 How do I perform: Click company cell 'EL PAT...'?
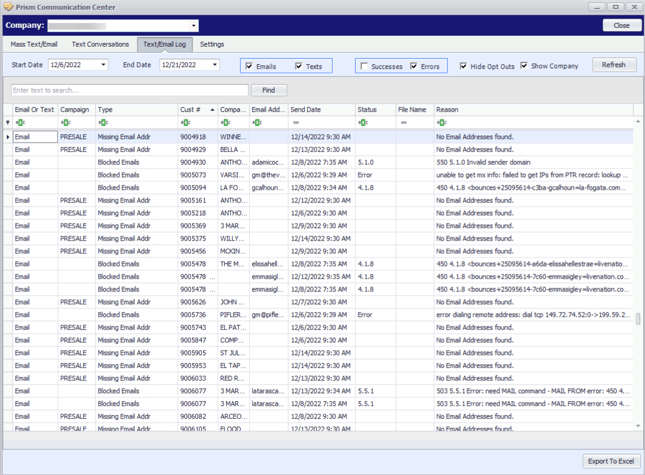233,328
